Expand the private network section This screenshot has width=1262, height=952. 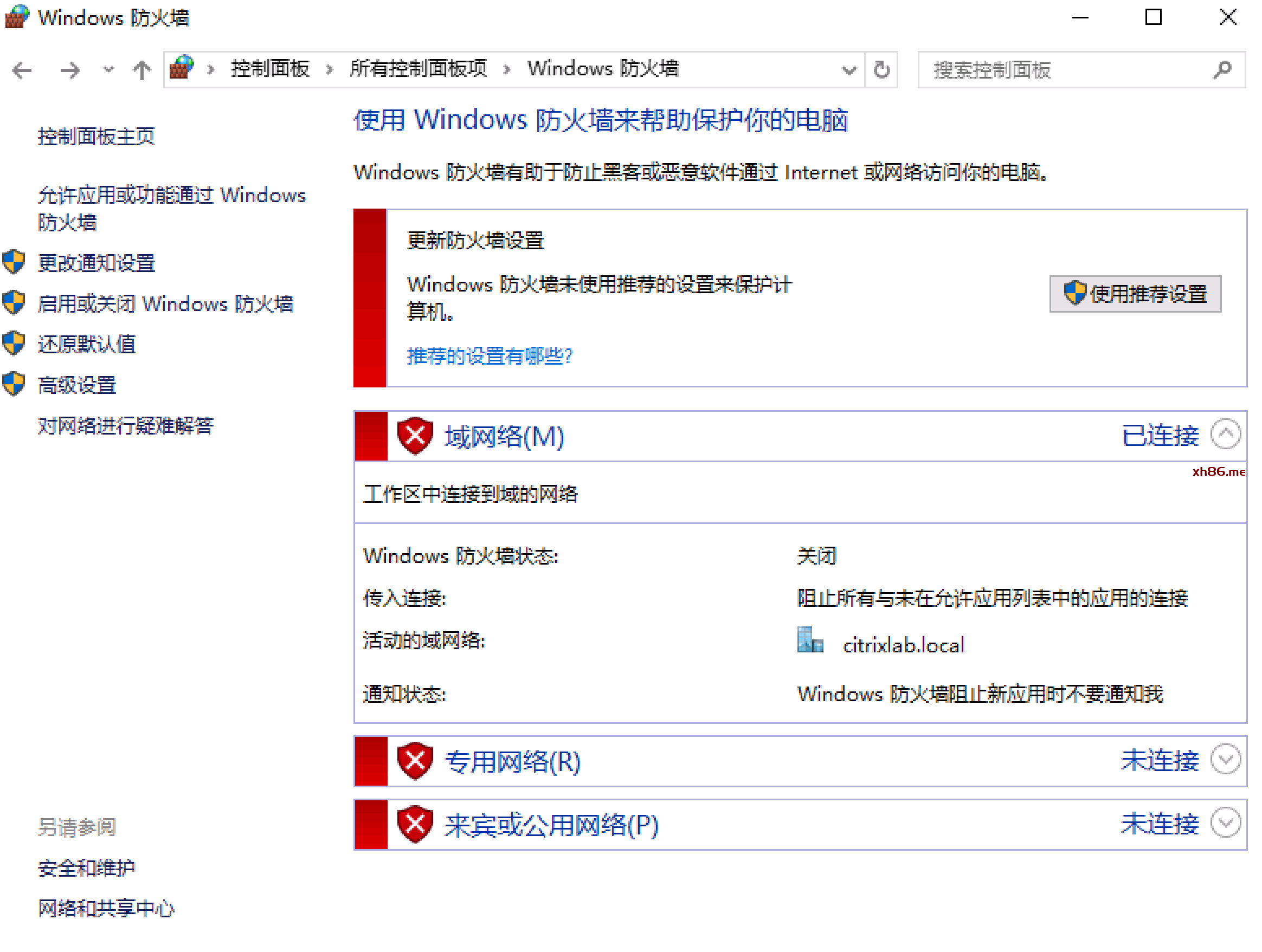1226,760
